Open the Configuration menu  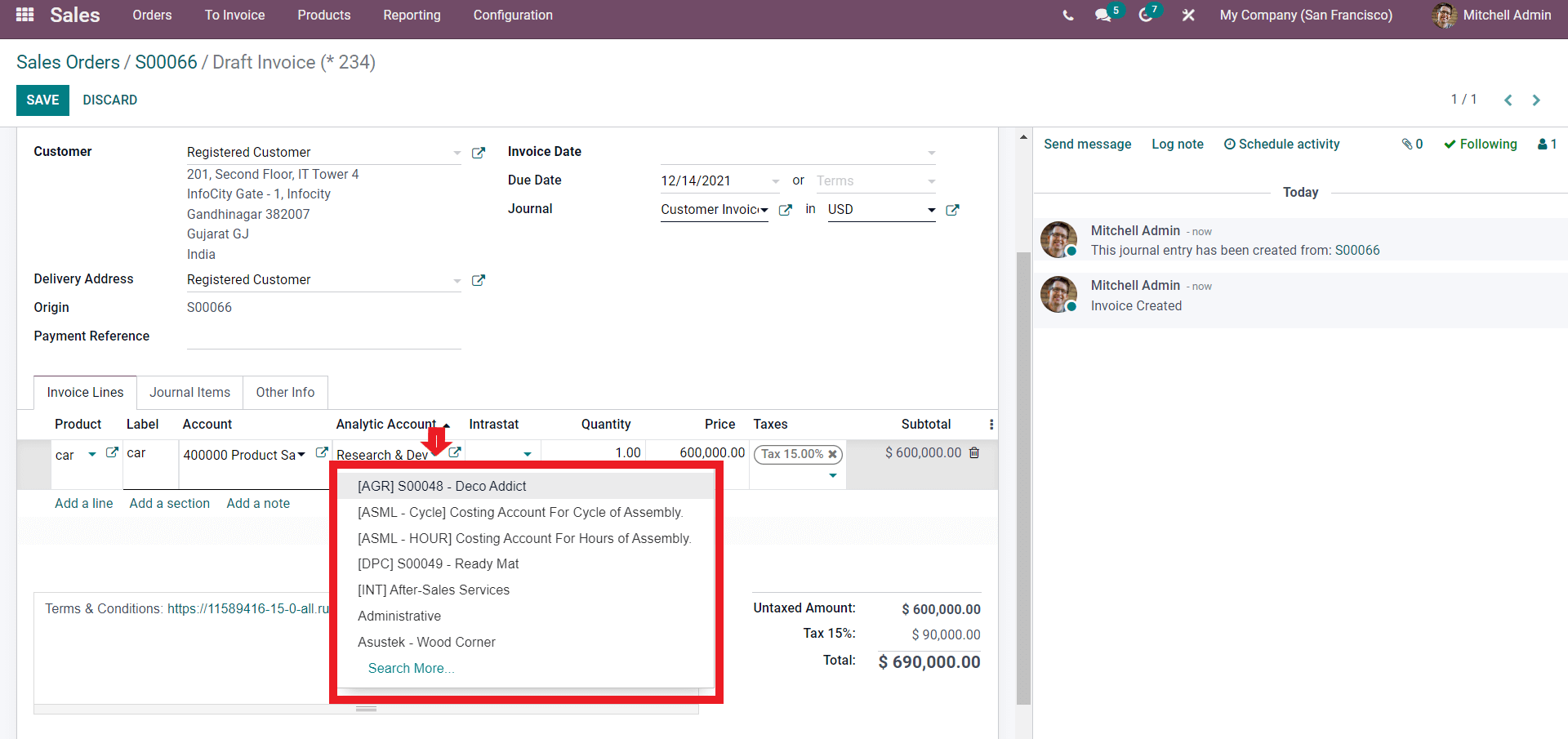[513, 16]
